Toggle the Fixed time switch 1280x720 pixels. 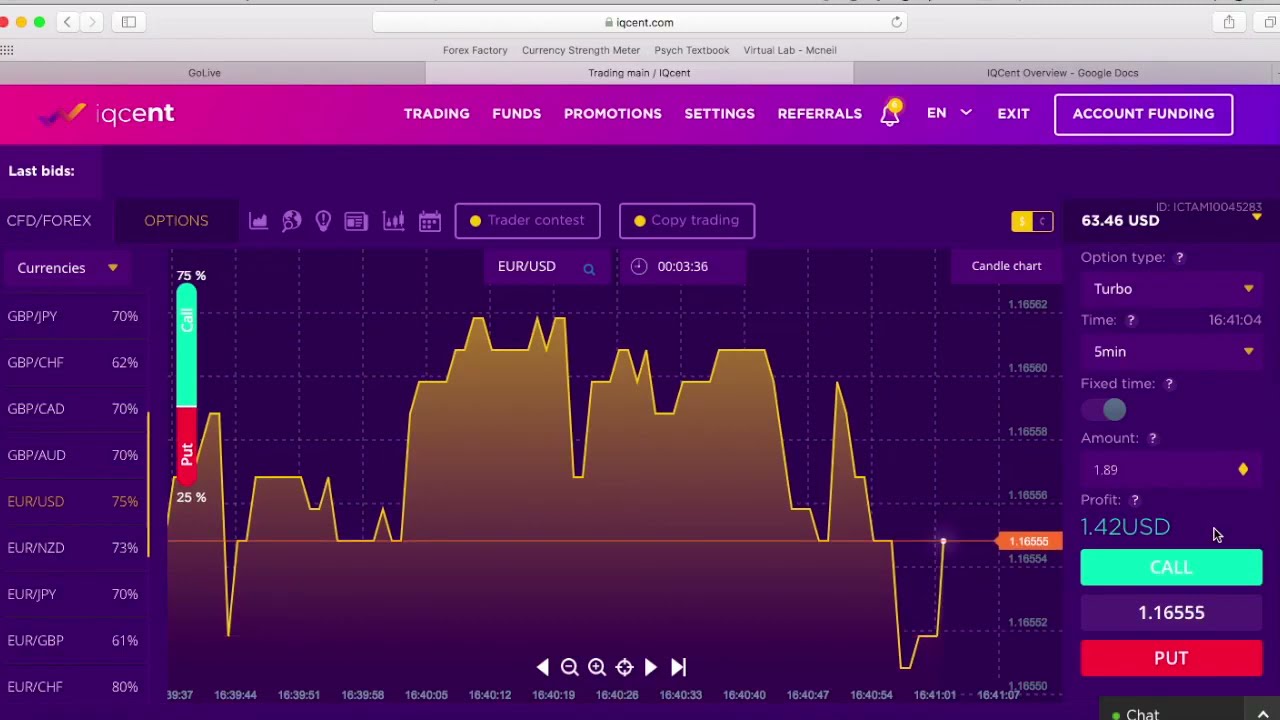click(1105, 410)
